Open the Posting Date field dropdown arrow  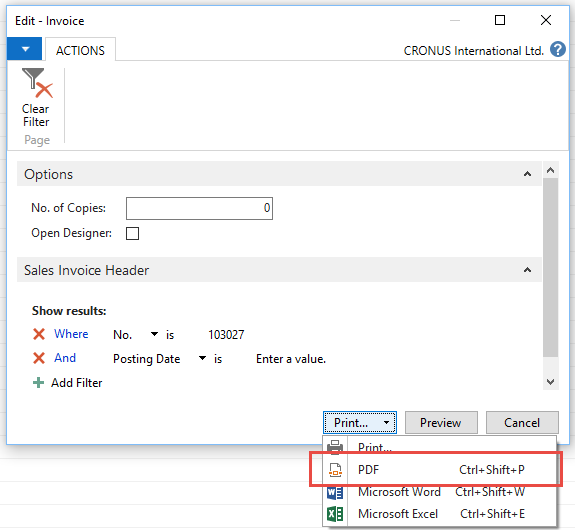click(202, 358)
